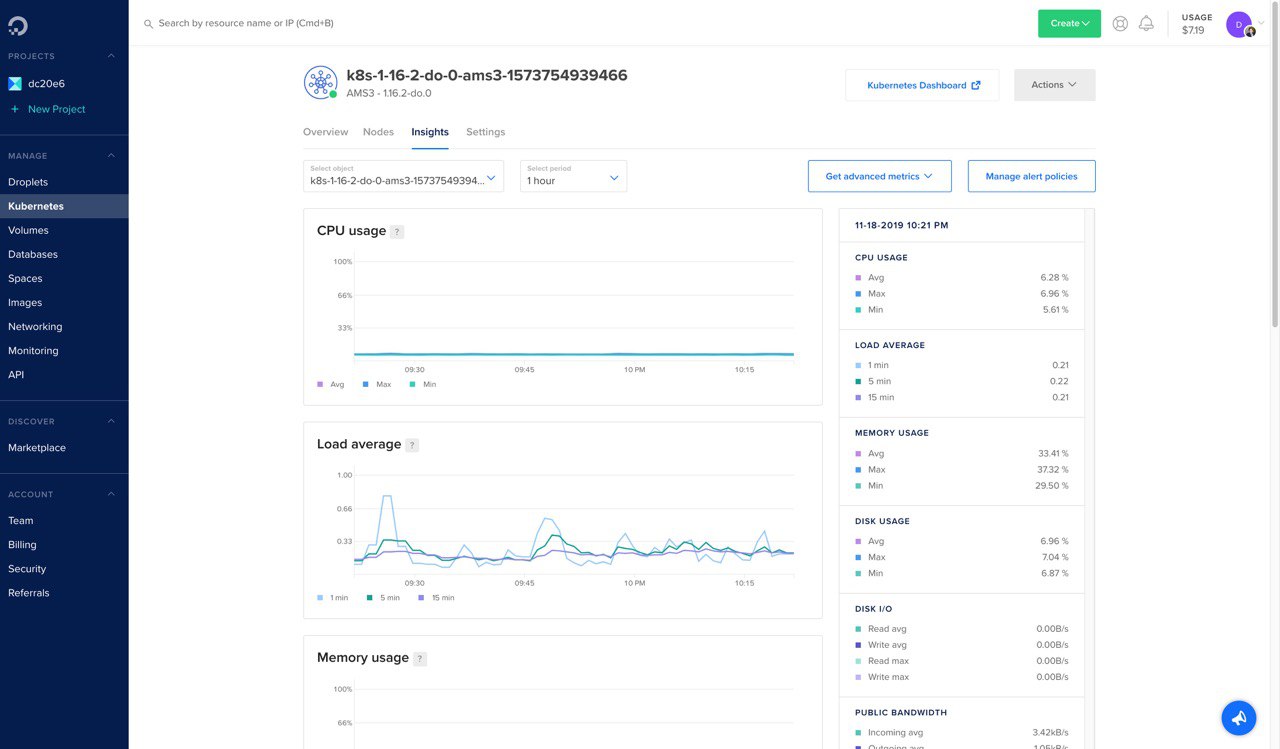Open Monitoring in the sidebar
The image size is (1280, 749).
click(x=64, y=350)
